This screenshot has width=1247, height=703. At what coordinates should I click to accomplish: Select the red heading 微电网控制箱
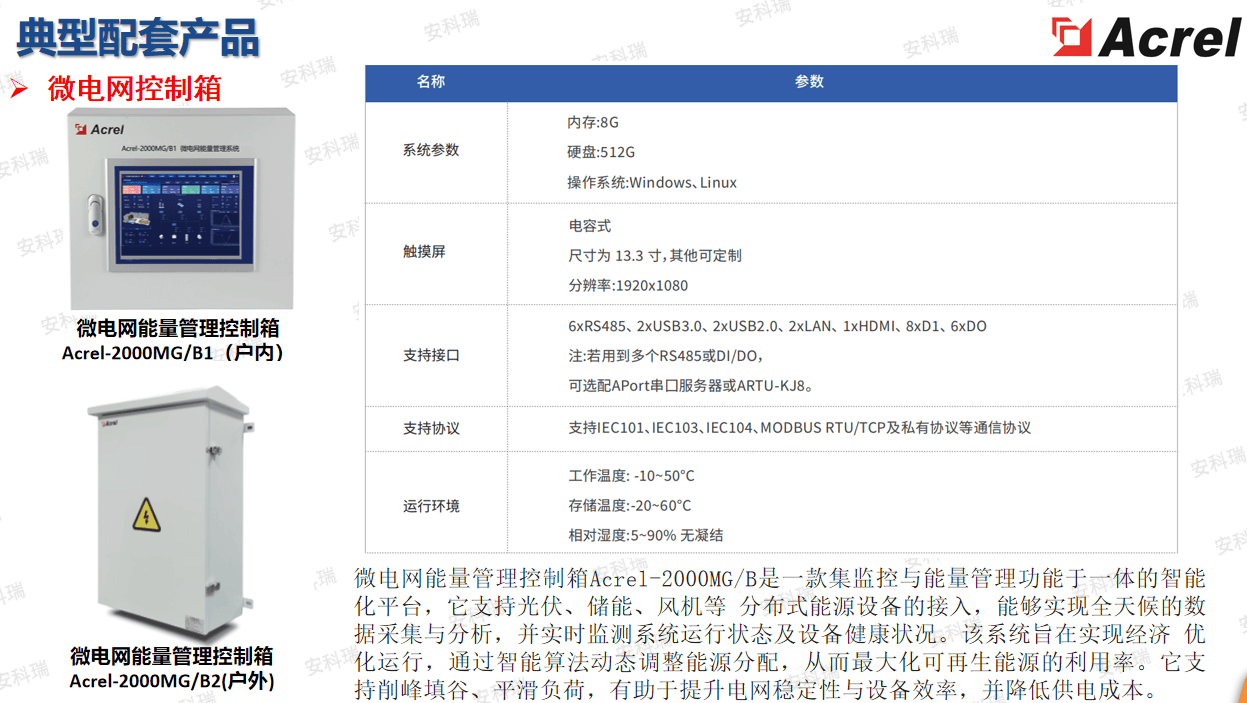134,88
